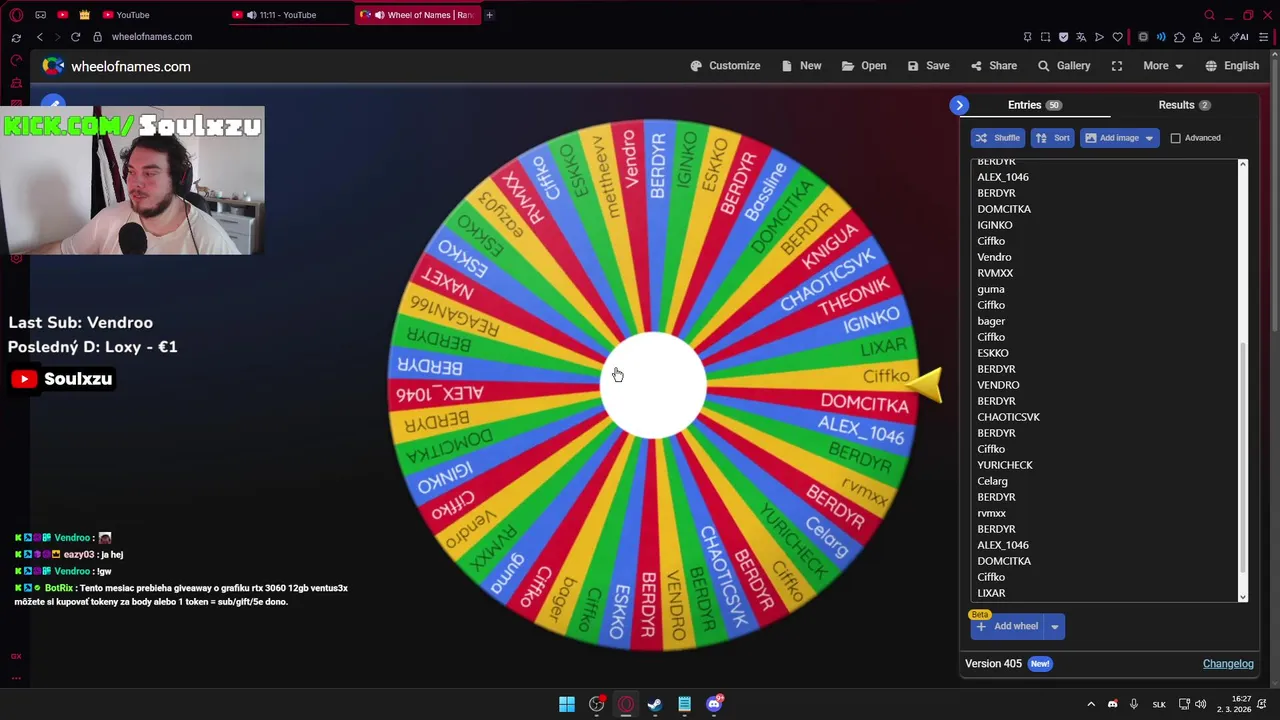The height and width of the screenshot is (720, 1280).
Task: Open the Easy setup sliders icon
Action: point(1264,37)
